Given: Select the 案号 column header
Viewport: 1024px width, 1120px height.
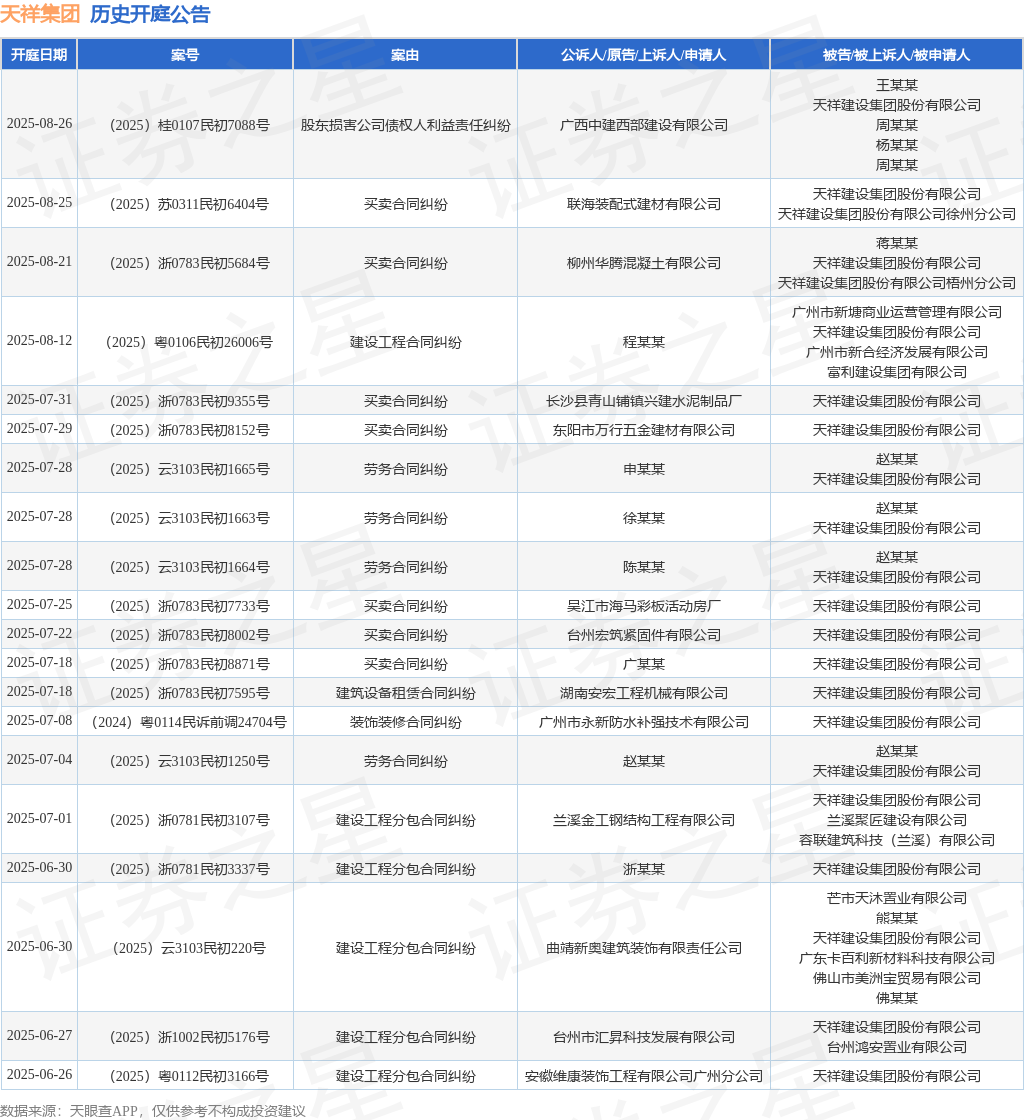Looking at the screenshot, I should (185, 55).
